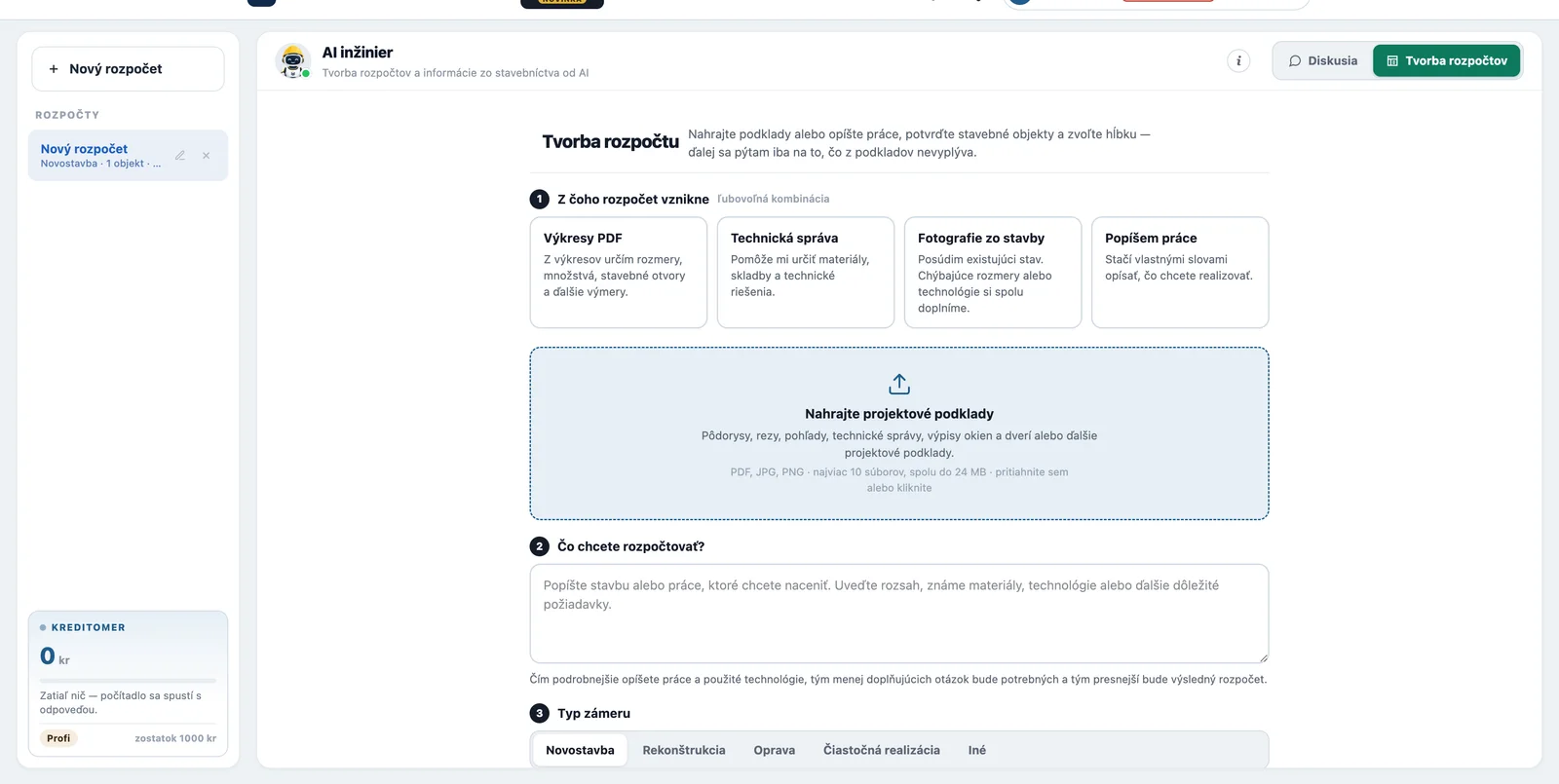The height and width of the screenshot is (784, 1559).
Task: Select the Popíšem práce card
Action: (1180, 273)
